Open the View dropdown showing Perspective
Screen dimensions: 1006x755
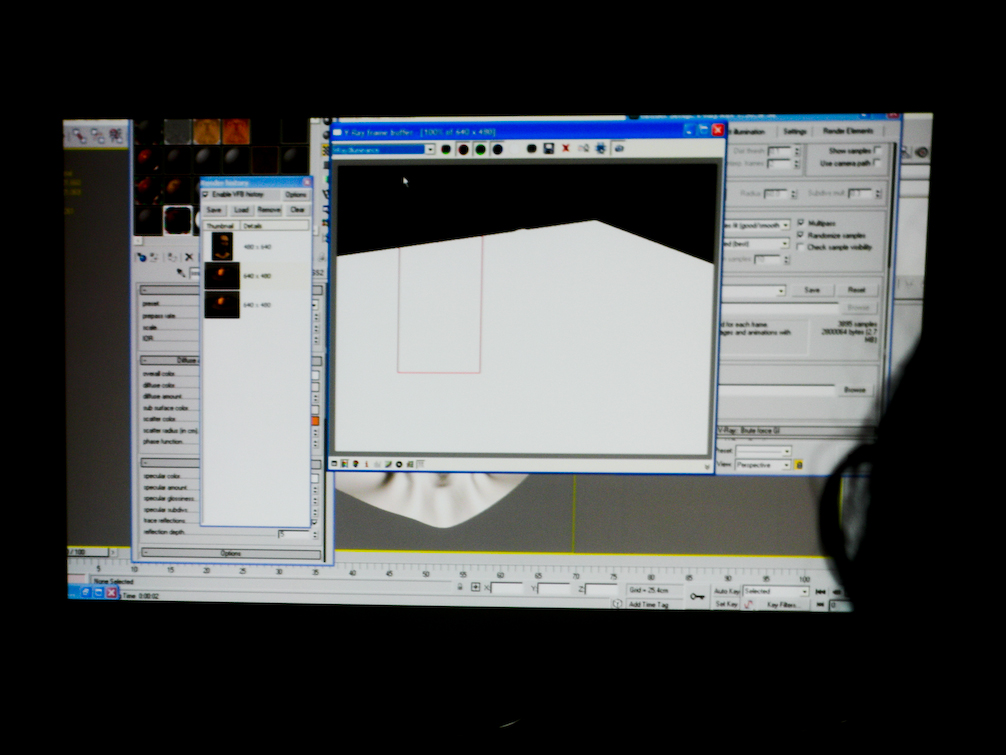pos(763,464)
